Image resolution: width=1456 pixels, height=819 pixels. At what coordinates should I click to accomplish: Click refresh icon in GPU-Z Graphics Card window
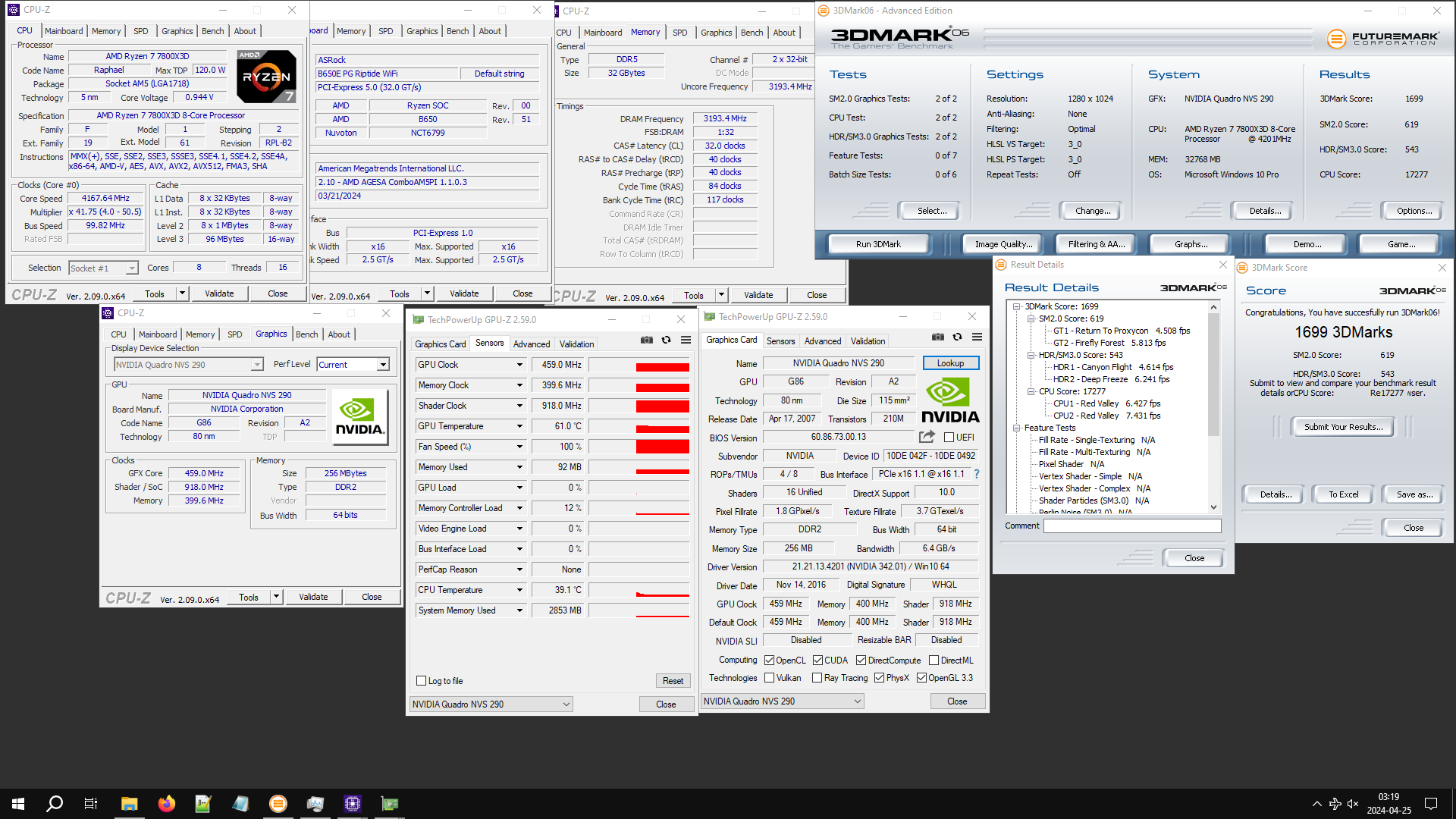click(957, 337)
